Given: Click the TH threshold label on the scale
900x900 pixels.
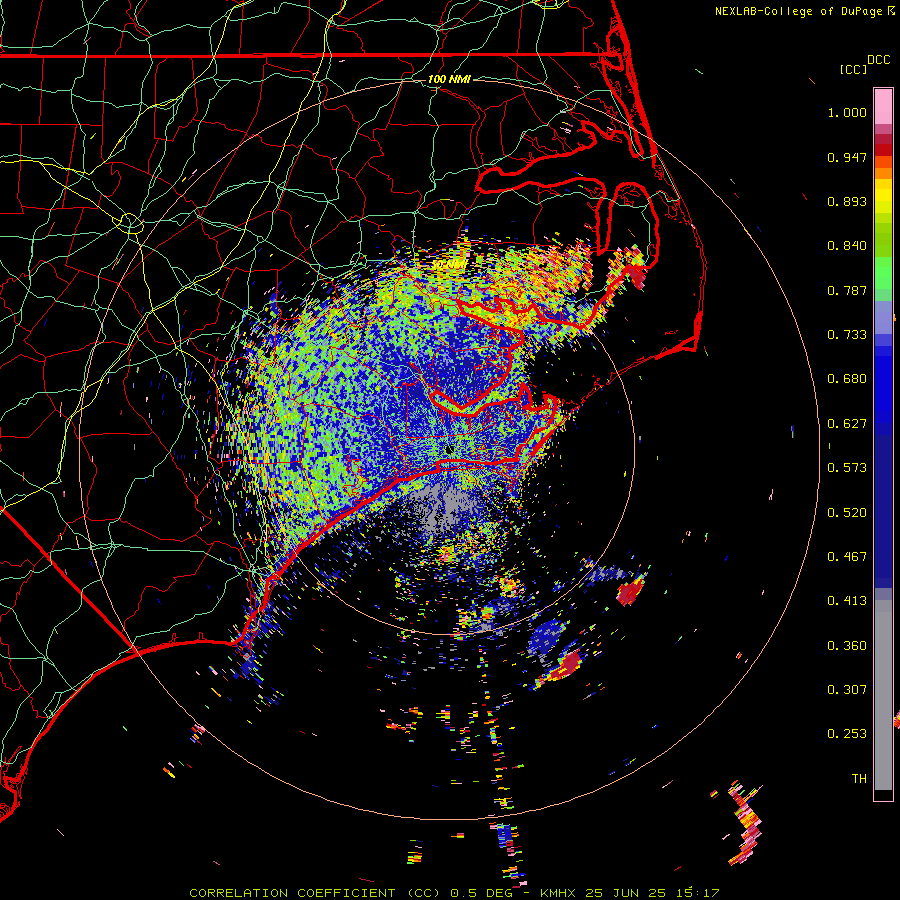Looking at the screenshot, I should [859, 779].
